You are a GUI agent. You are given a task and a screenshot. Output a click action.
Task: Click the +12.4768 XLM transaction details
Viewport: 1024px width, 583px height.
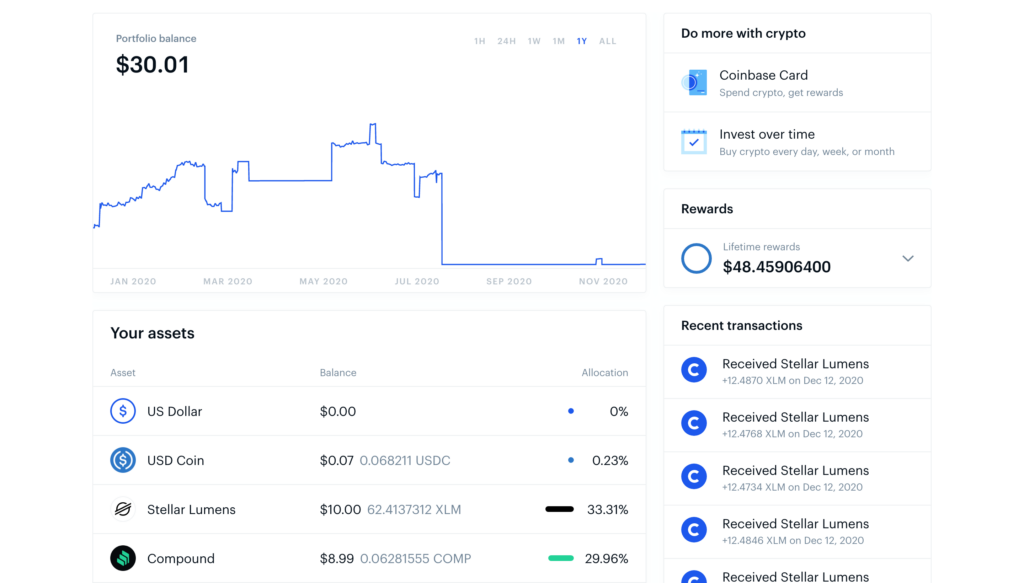click(792, 434)
